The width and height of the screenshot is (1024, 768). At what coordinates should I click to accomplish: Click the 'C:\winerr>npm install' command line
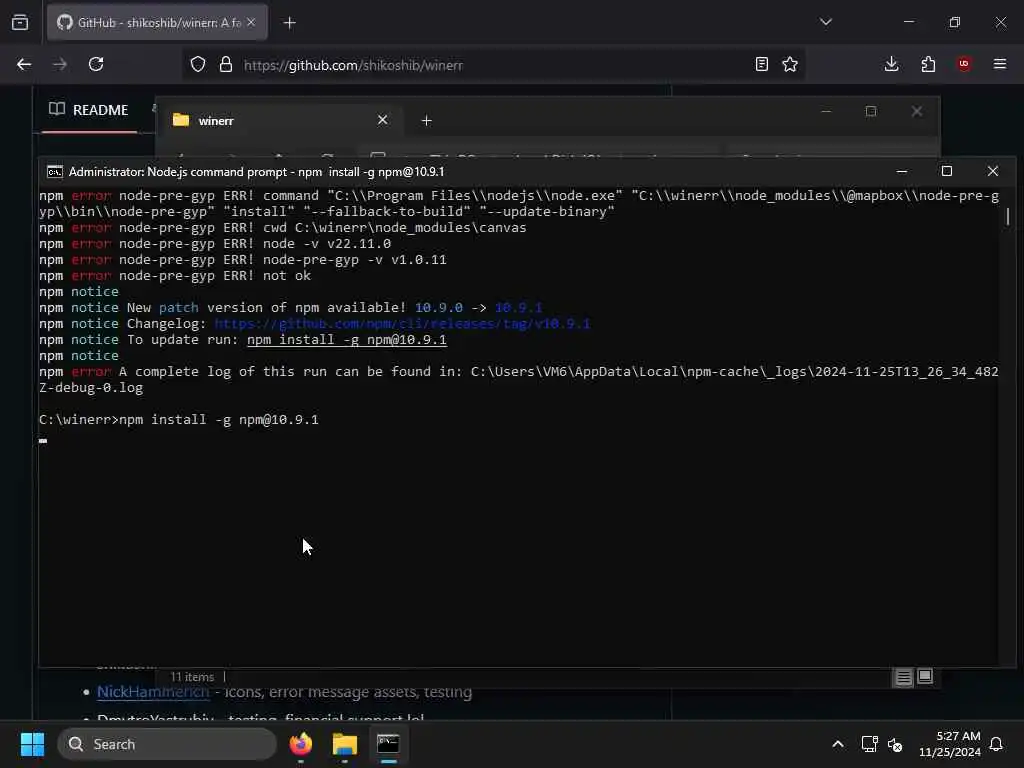(179, 420)
